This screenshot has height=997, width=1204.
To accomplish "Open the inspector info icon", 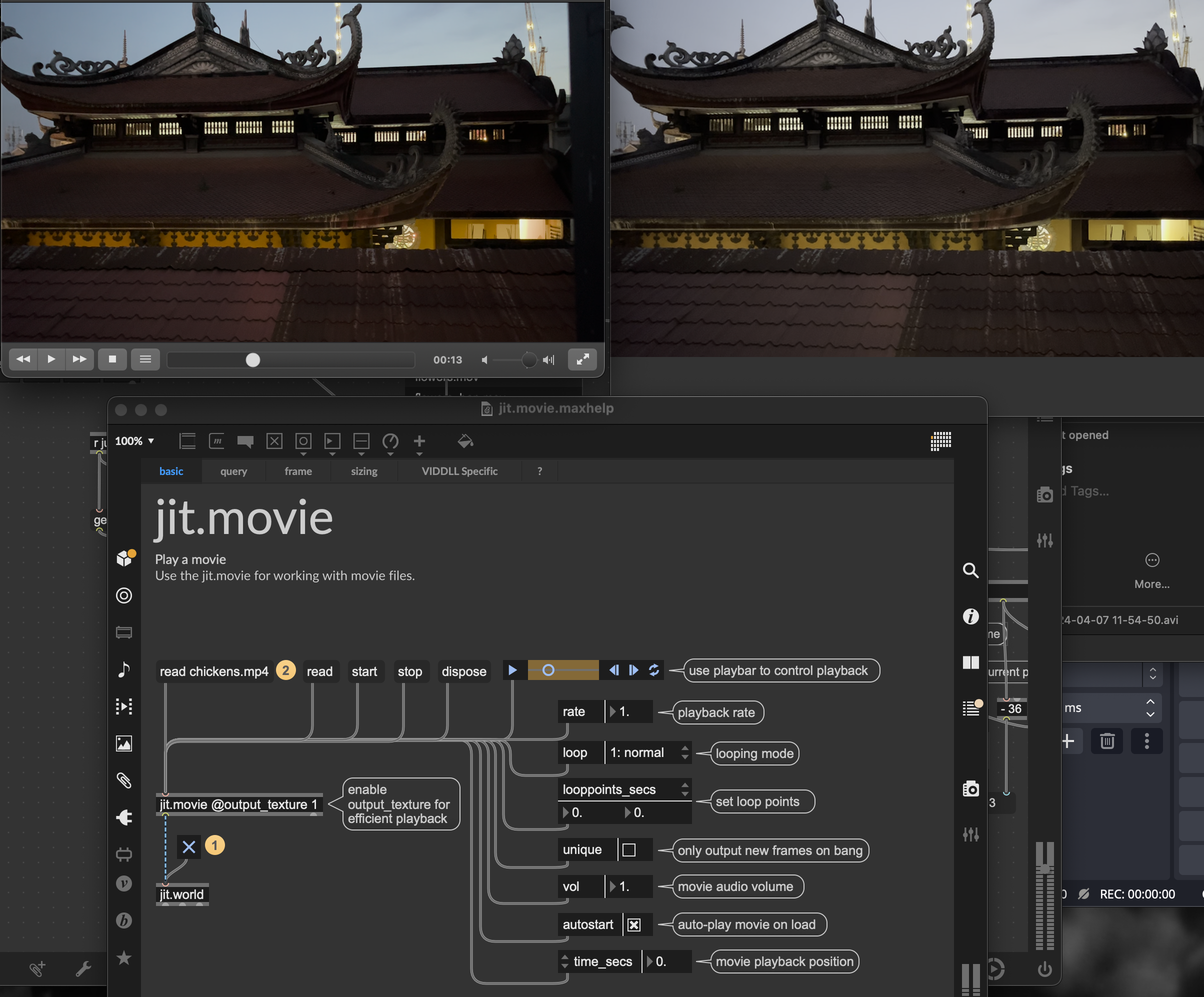I will pyautogui.click(x=970, y=616).
